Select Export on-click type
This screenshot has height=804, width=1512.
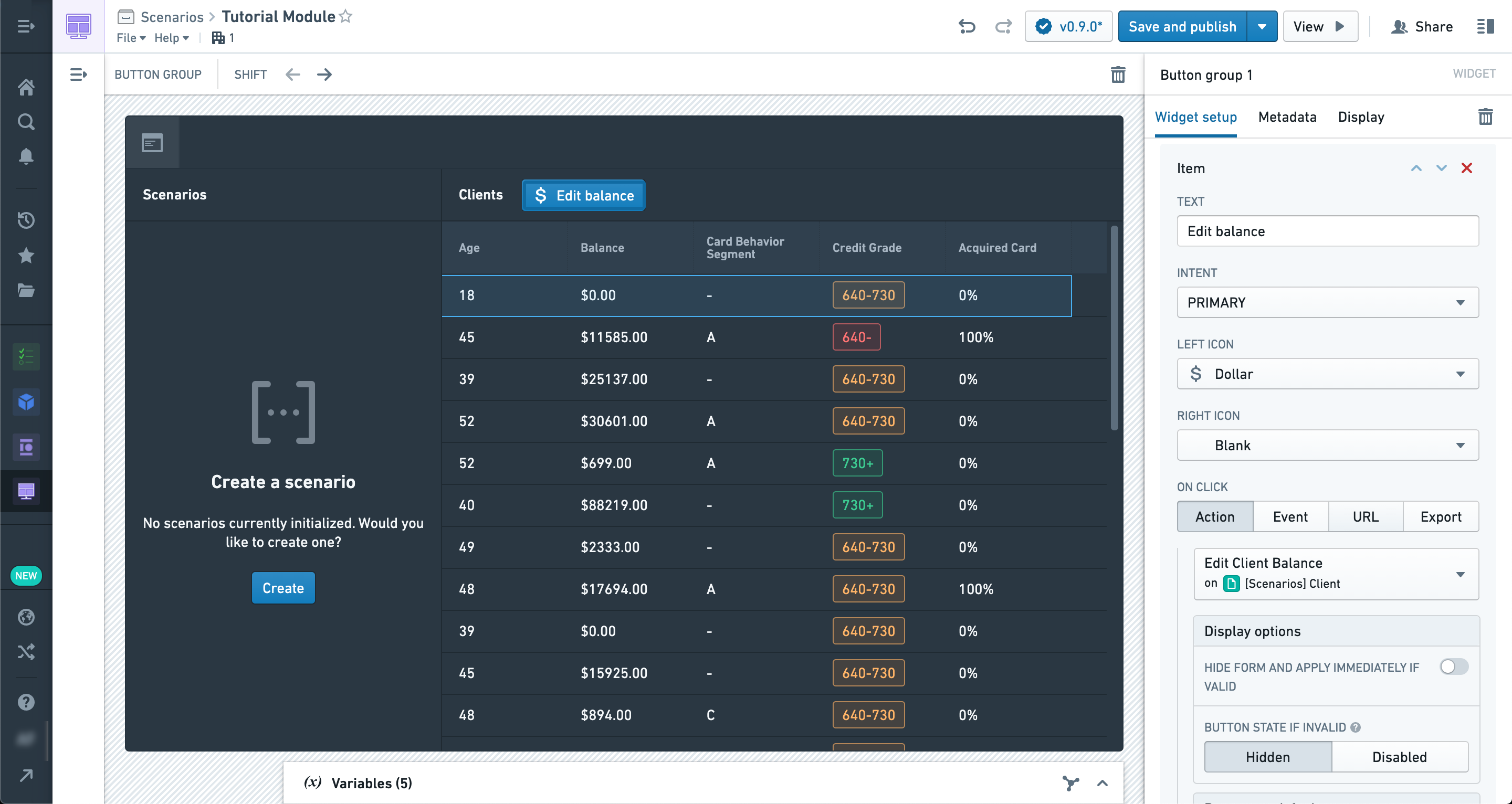pyautogui.click(x=1441, y=516)
